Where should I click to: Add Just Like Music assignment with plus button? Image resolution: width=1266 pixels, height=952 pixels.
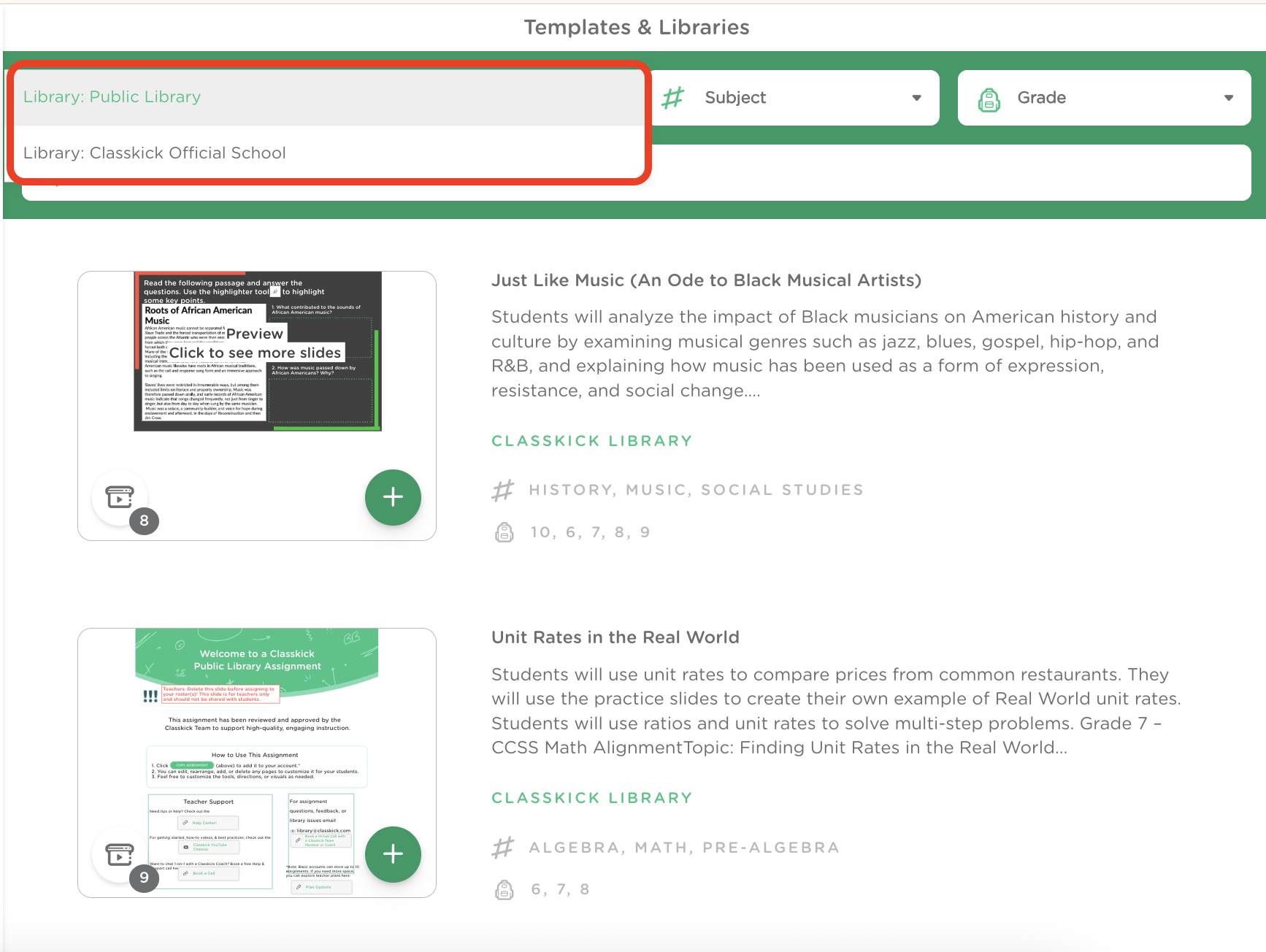click(x=393, y=497)
